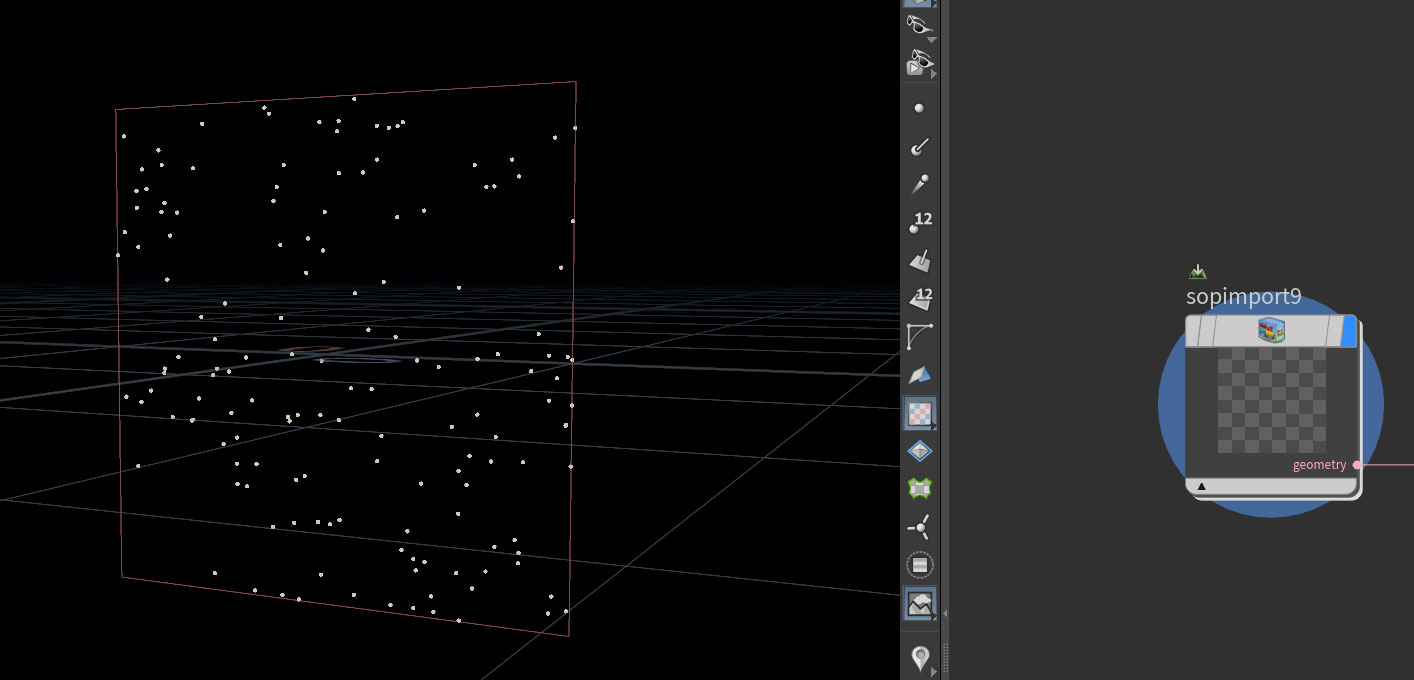Toggle the green outlined display option

click(920, 489)
